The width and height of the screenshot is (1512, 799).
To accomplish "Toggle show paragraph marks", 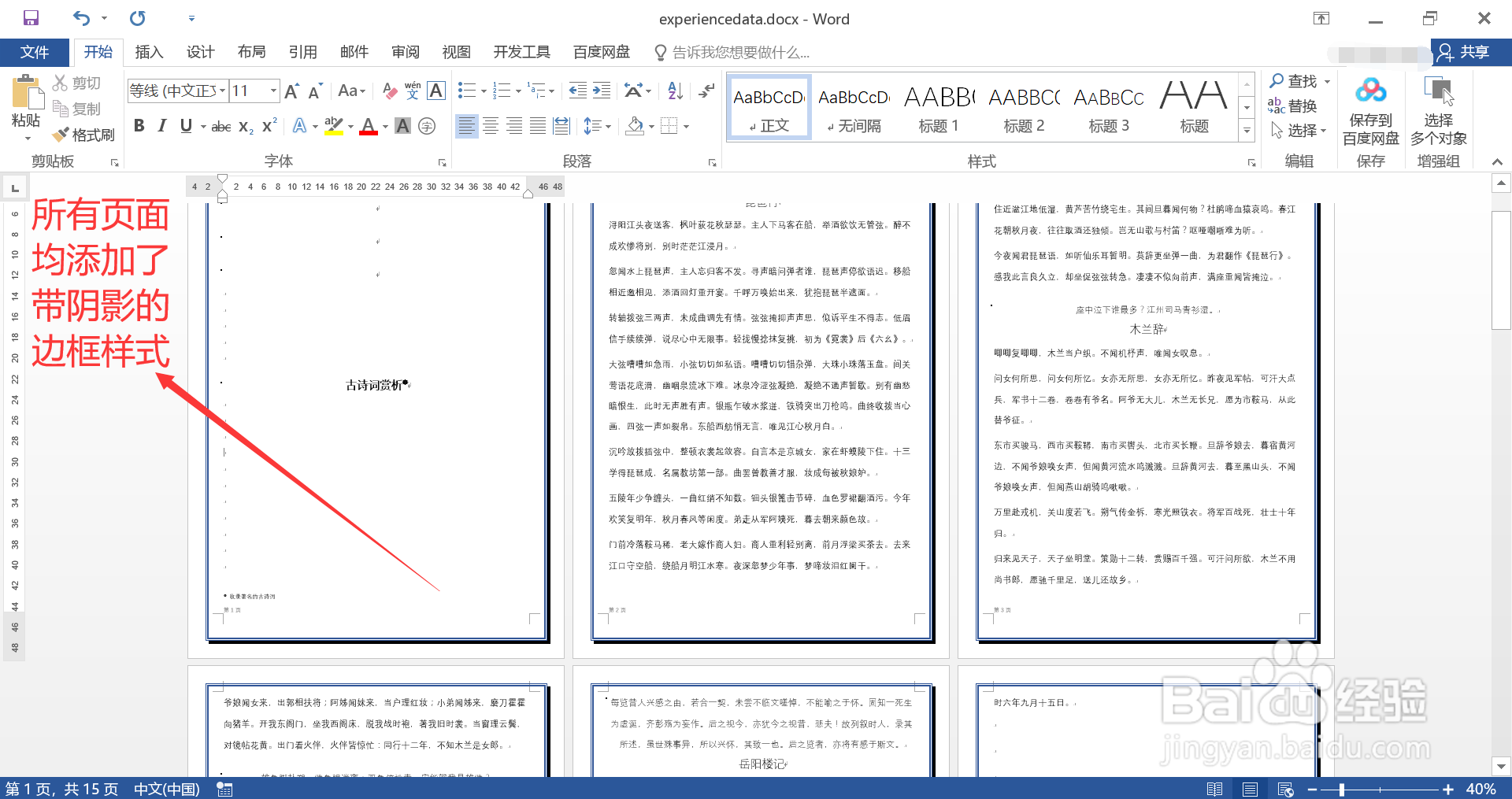I will 705,91.
